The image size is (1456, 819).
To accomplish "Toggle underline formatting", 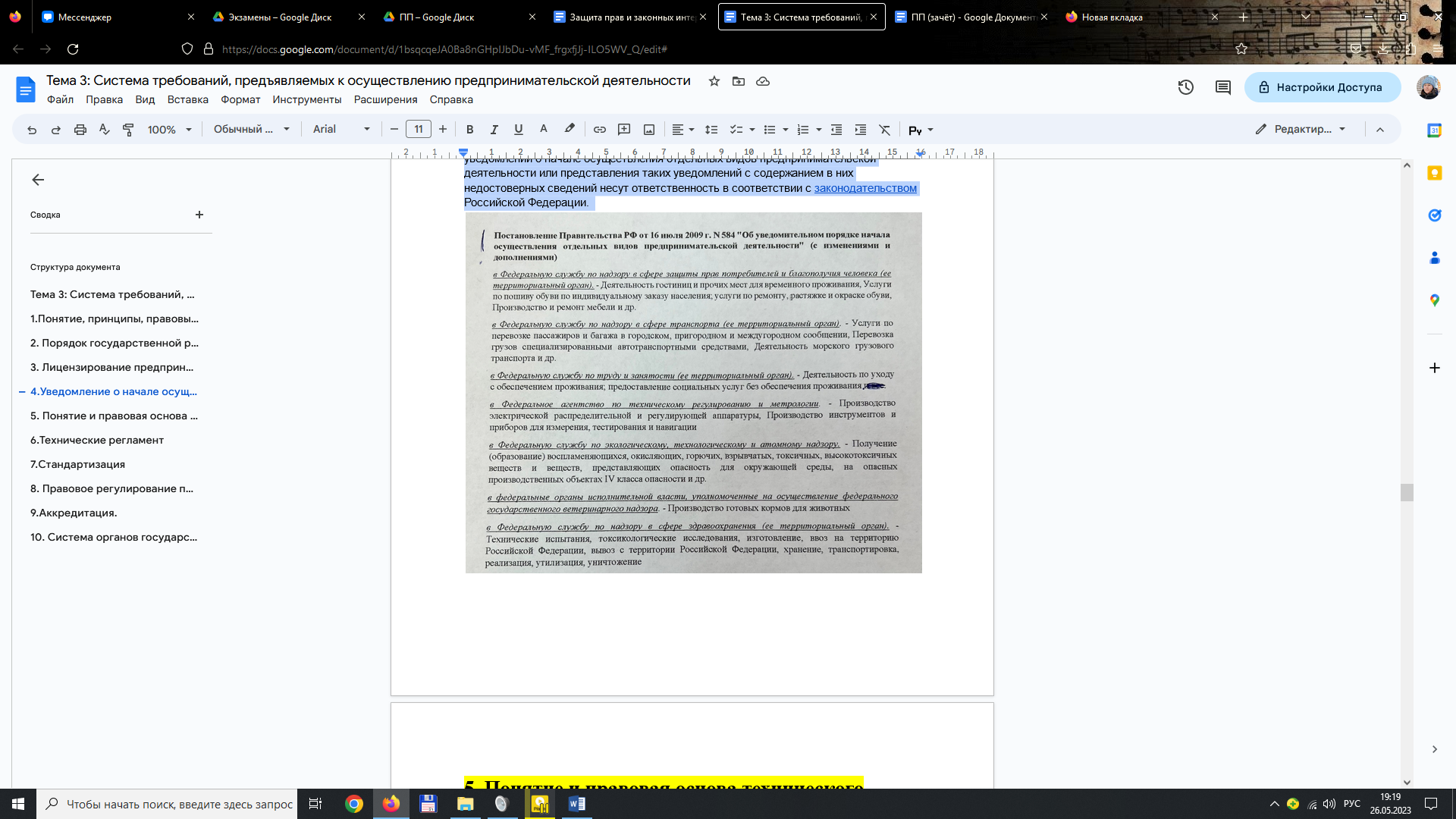I will coord(519,130).
